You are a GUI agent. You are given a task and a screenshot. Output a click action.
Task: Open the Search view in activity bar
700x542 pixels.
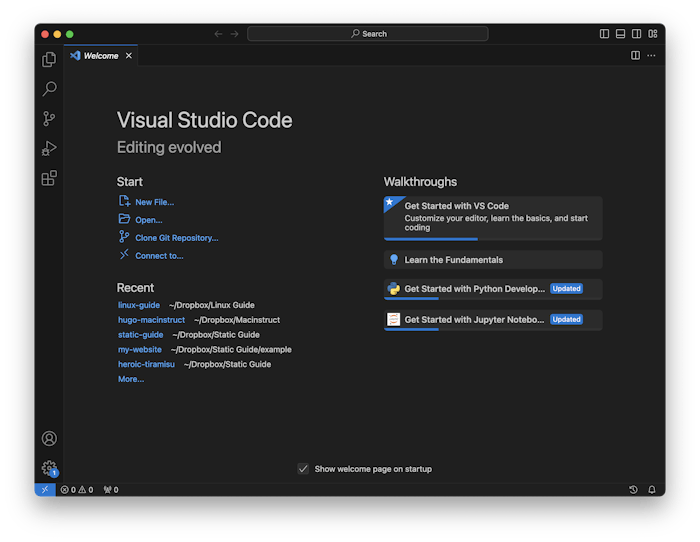point(49,89)
